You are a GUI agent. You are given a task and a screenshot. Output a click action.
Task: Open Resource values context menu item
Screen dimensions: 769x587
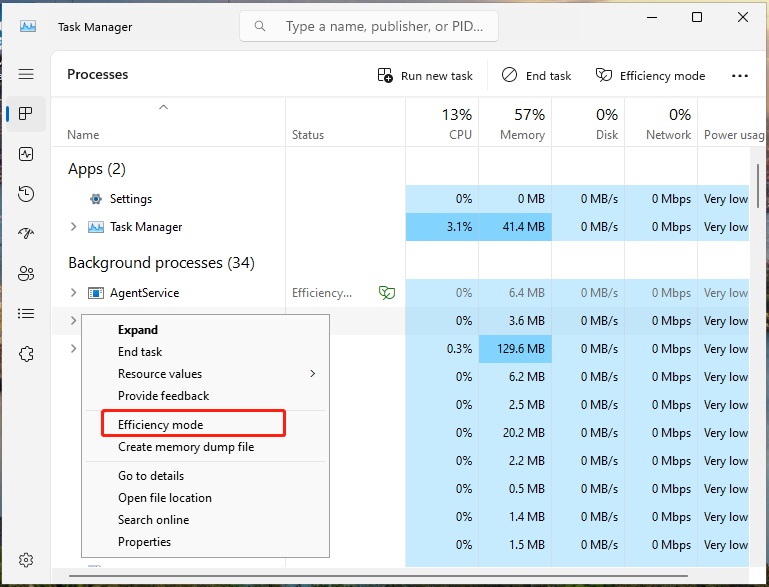(205, 374)
